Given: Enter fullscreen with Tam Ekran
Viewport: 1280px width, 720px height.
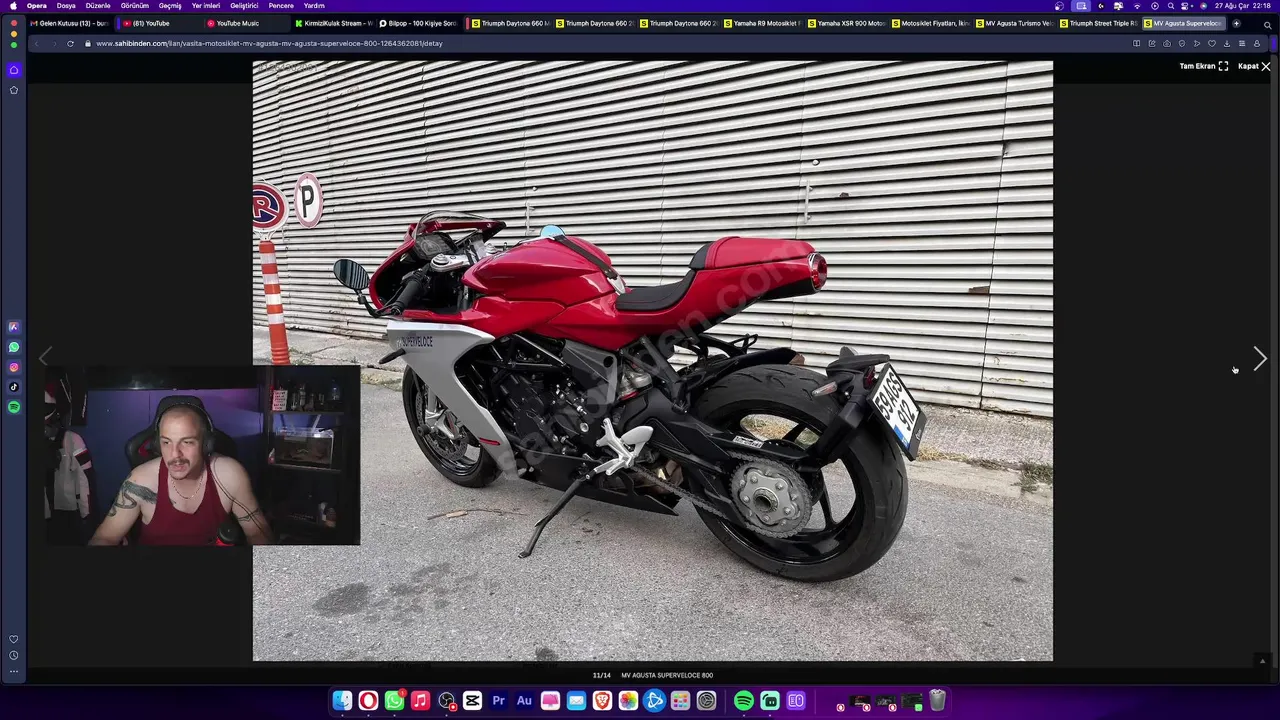Looking at the screenshot, I should click(1203, 66).
